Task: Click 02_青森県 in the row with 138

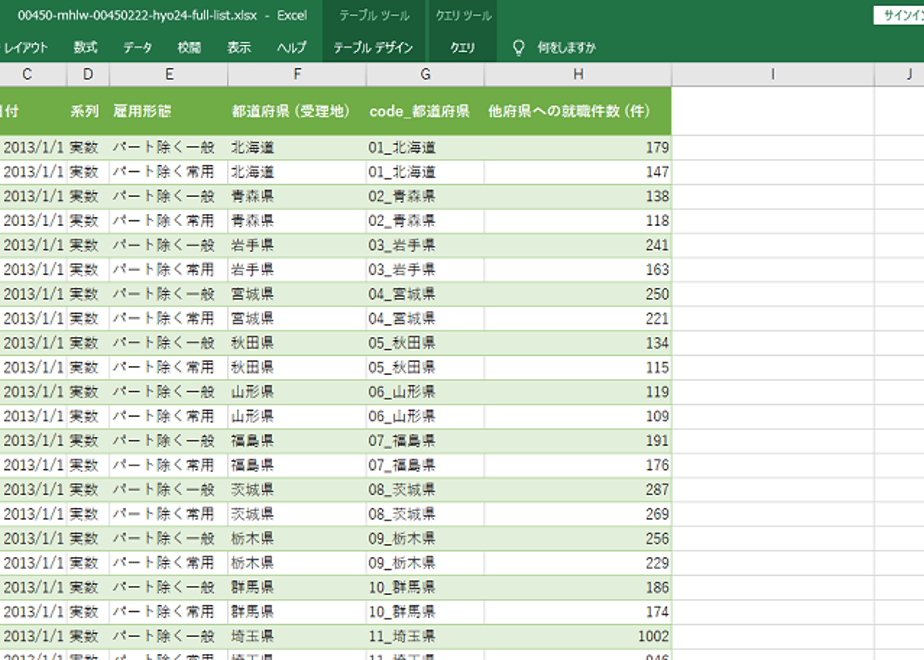Action: [425, 196]
